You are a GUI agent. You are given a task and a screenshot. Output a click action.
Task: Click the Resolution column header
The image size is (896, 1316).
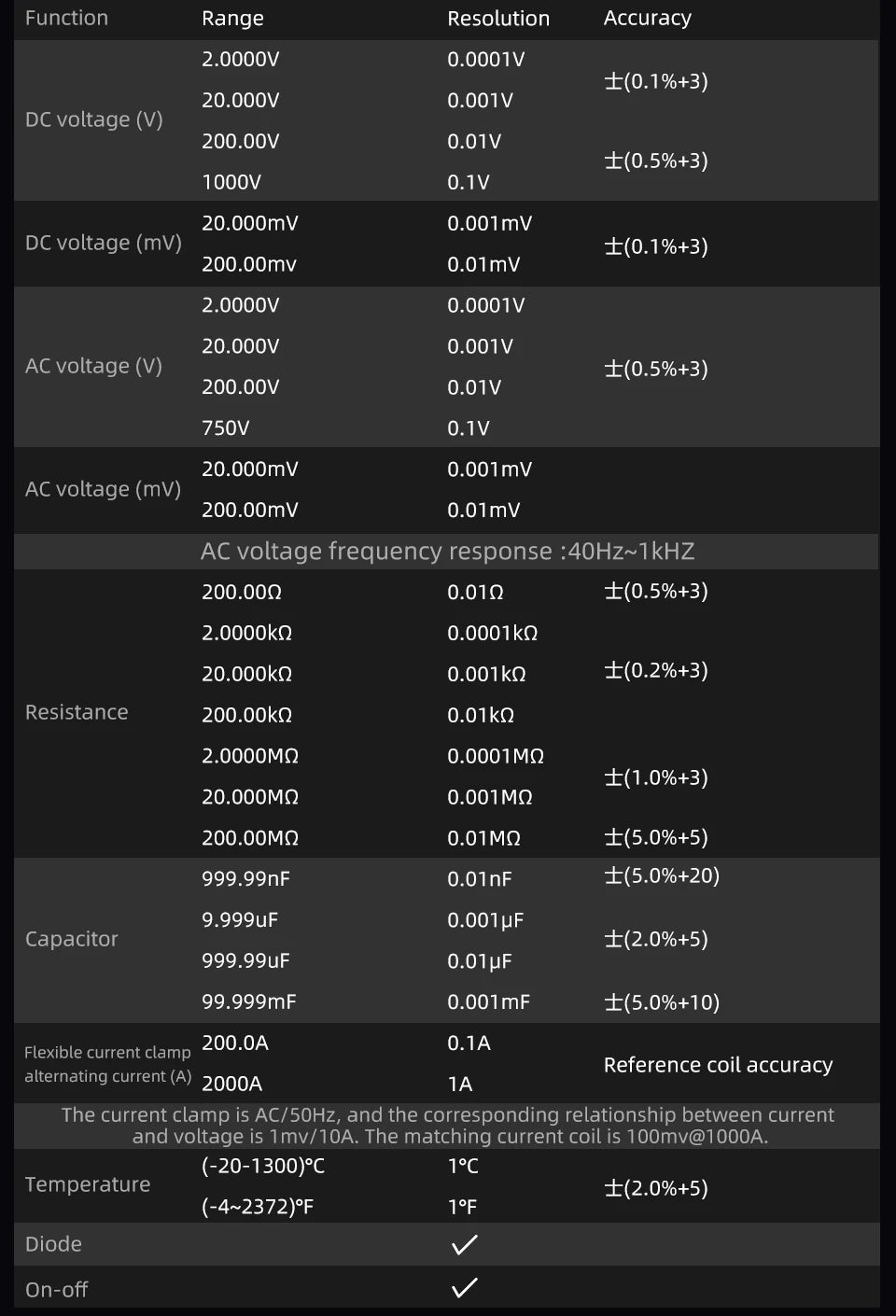498,18
